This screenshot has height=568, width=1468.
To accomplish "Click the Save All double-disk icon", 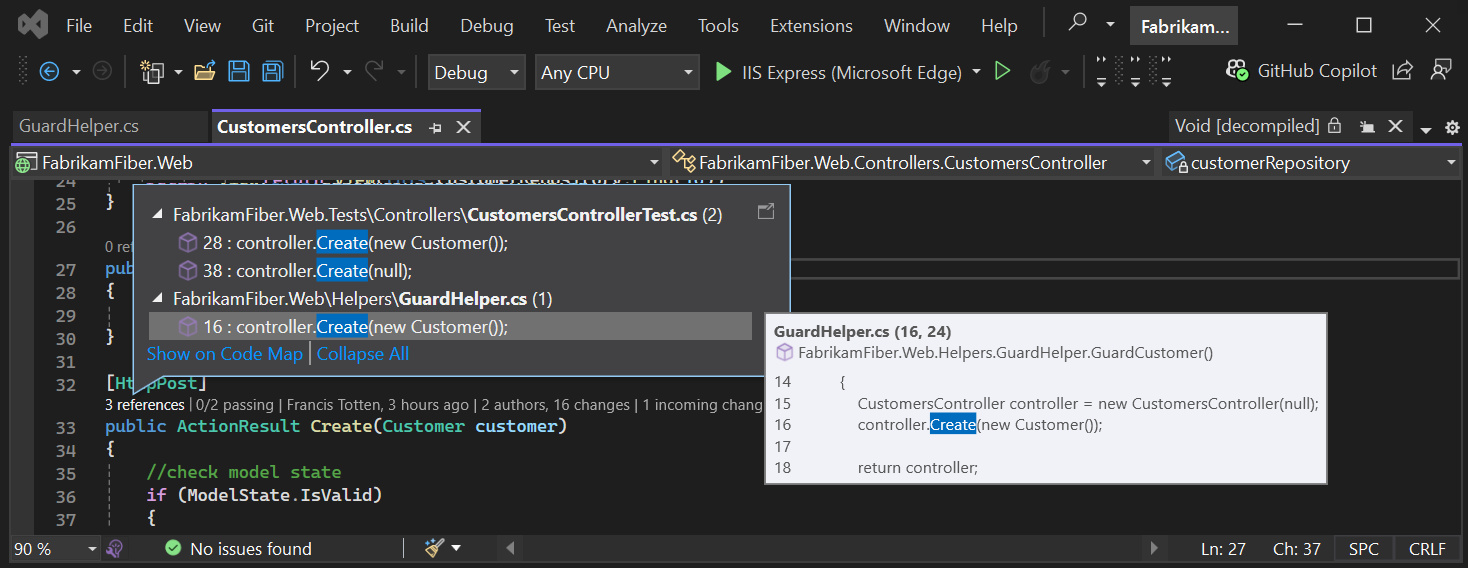I will (x=272, y=71).
